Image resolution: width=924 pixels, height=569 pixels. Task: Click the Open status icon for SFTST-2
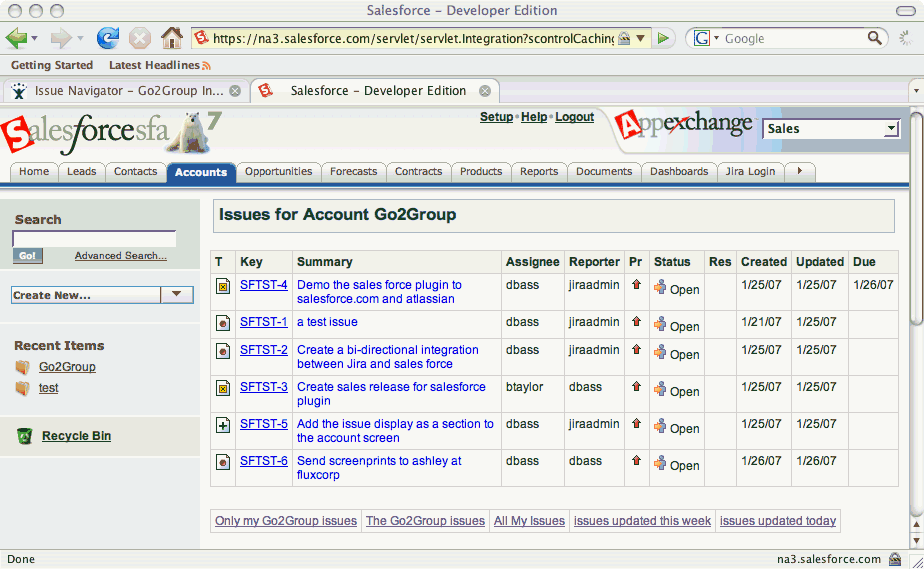(660, 353)
